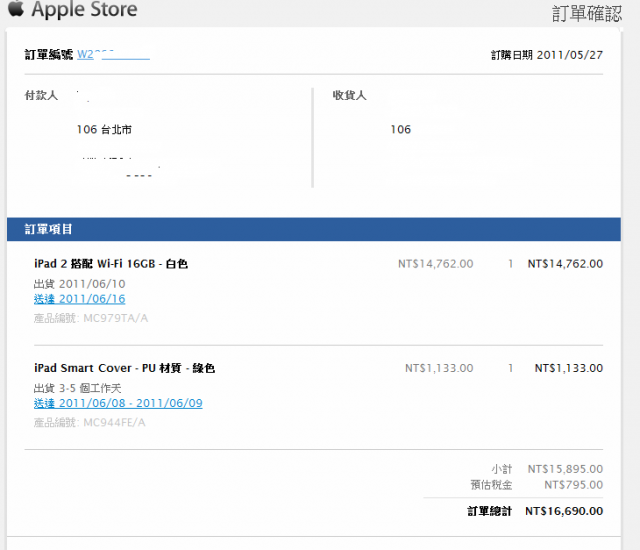Select the bold line total NT$1,133.00
The image size is (640, 550).
[569, 368]
